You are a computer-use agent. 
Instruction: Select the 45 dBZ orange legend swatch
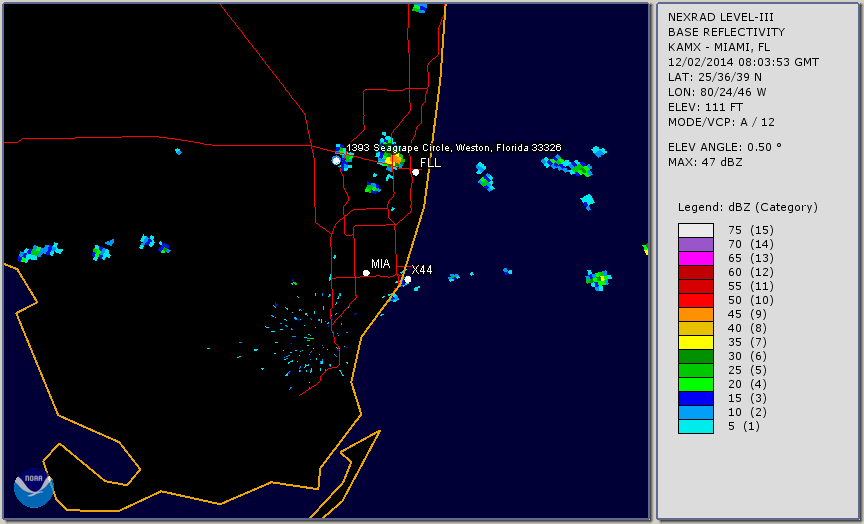pyautogui.click(x=696, y=314)
